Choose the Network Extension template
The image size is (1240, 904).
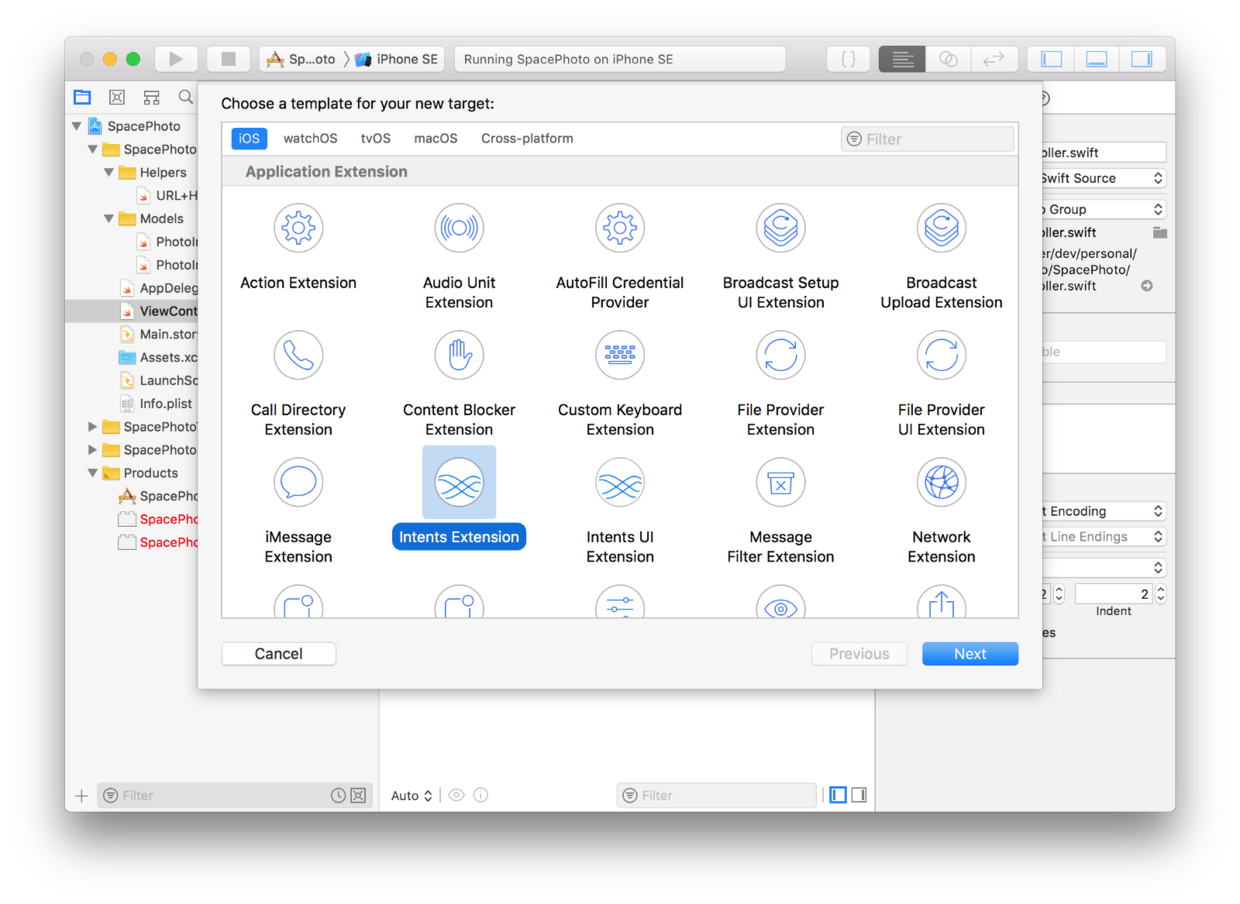click(x=941, y=482)
